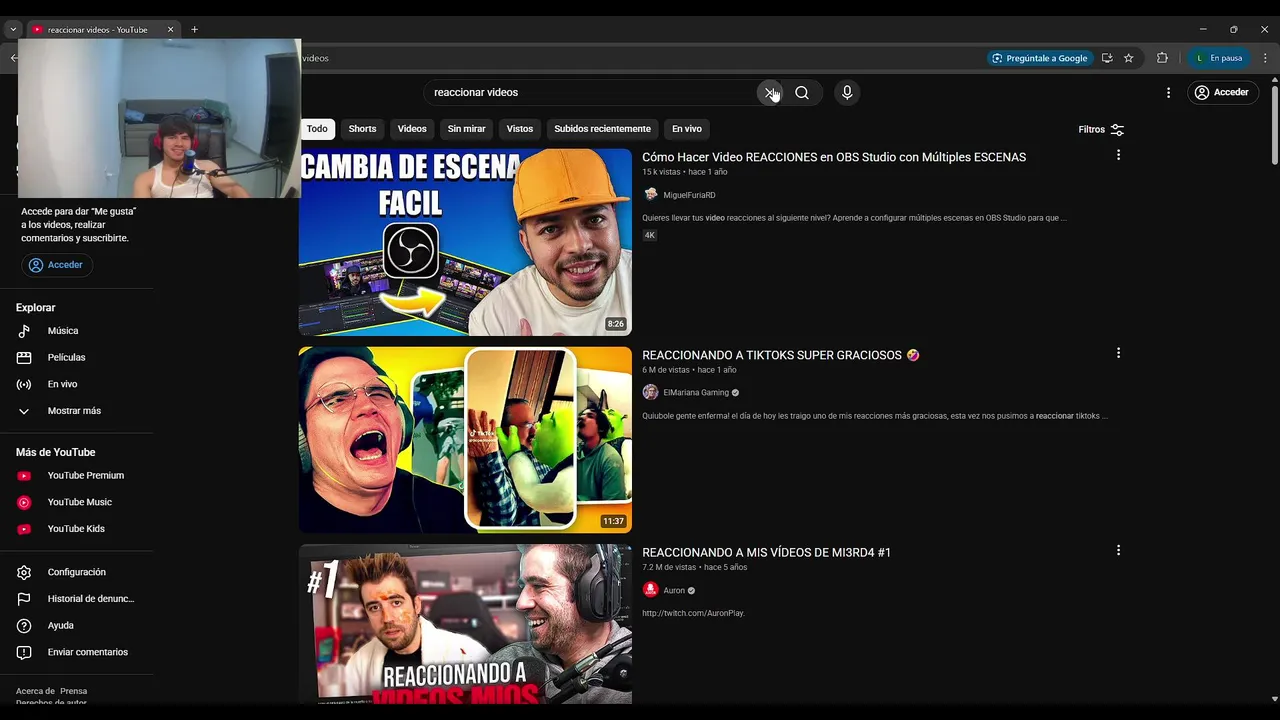
Task: Start voice search with the microphone icon
Action: (847, 92)
